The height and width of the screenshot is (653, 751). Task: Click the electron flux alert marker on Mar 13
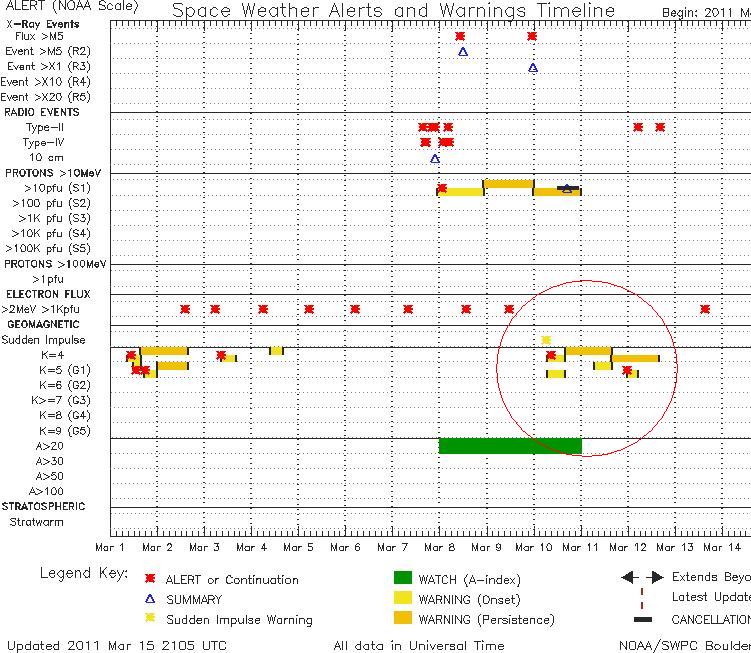coord(705,309)
